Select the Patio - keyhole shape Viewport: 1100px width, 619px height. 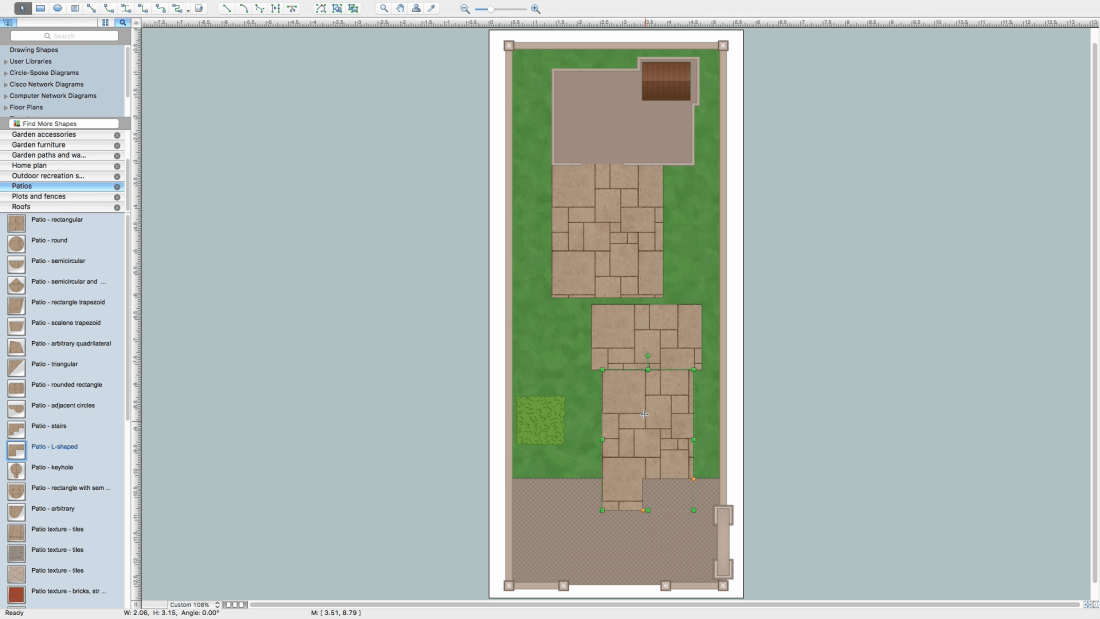(x=51, y=467)
